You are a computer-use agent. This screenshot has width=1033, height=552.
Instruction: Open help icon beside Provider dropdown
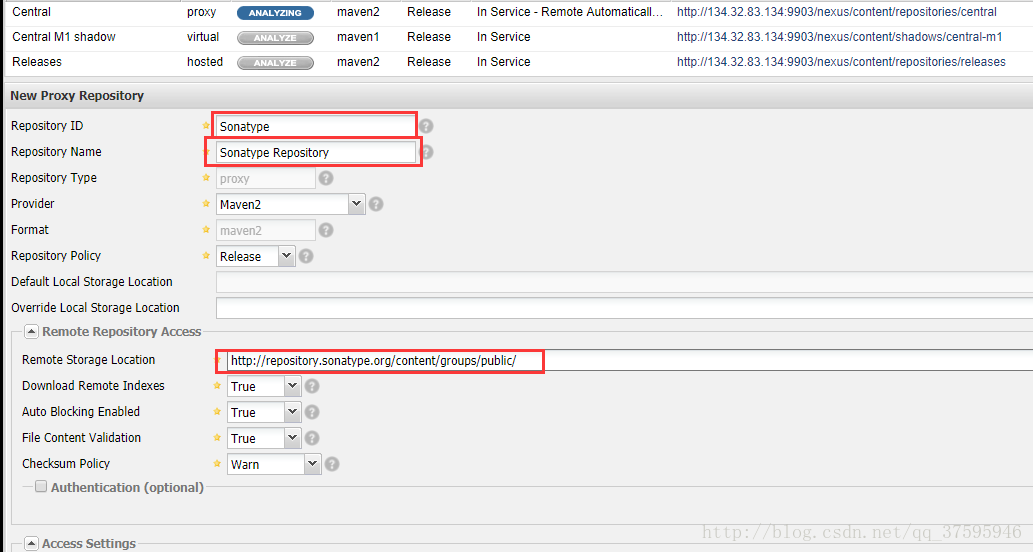pos(376,204)
